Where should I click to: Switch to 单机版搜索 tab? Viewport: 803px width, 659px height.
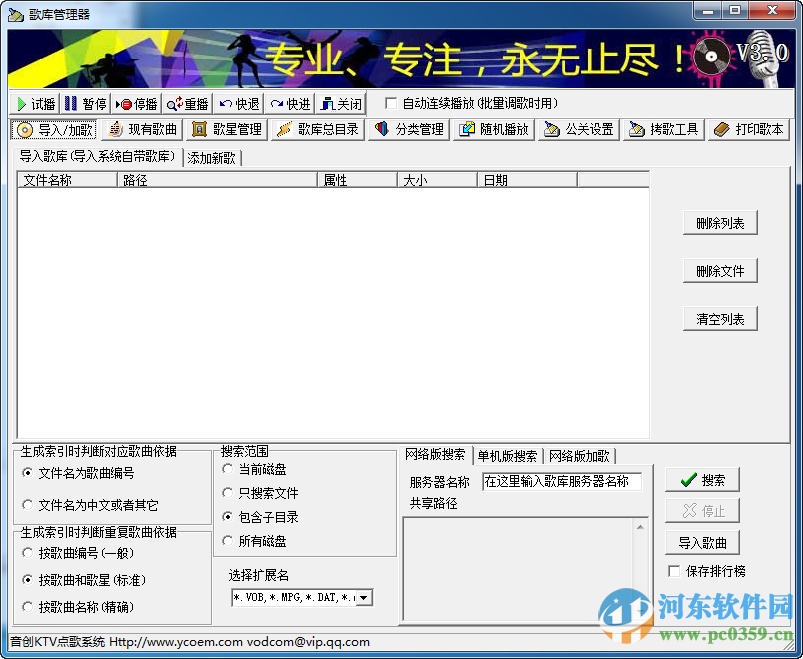pos(508,456)
